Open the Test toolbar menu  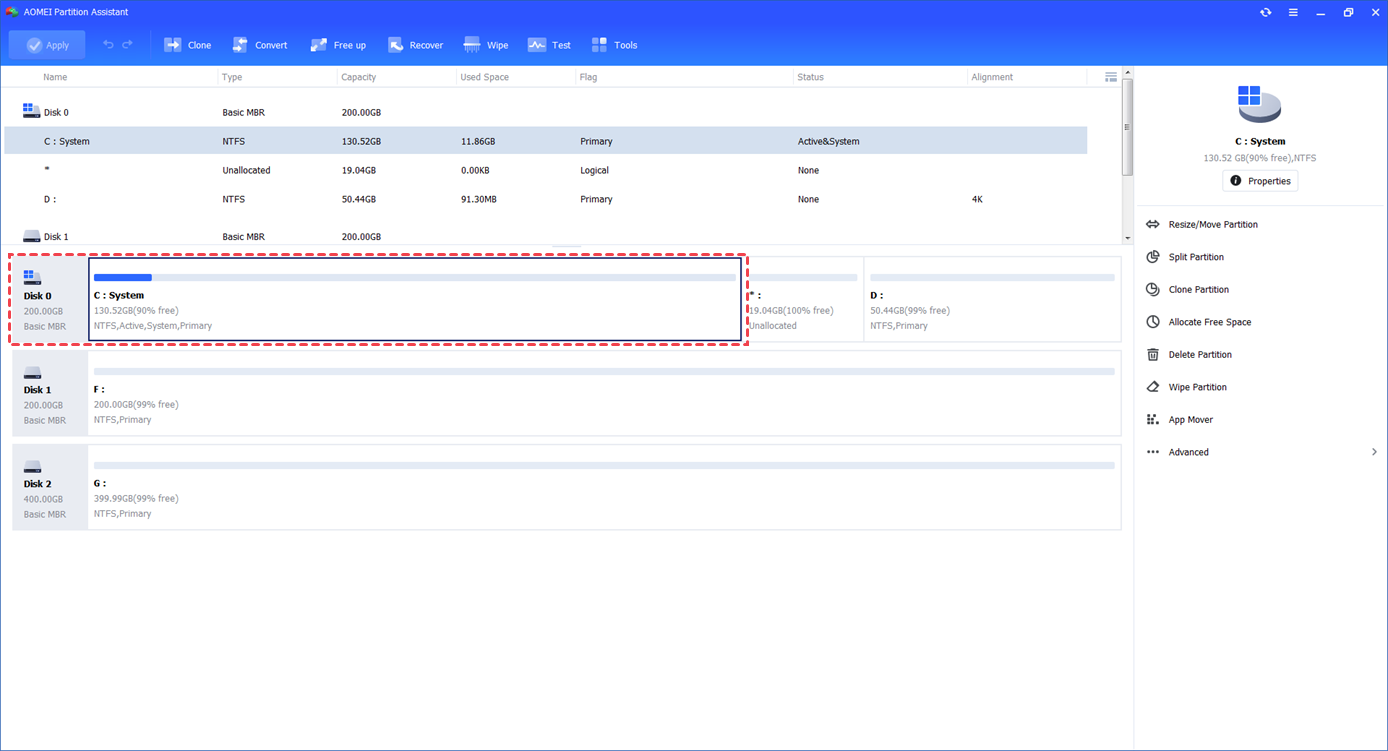click(549, 45)
